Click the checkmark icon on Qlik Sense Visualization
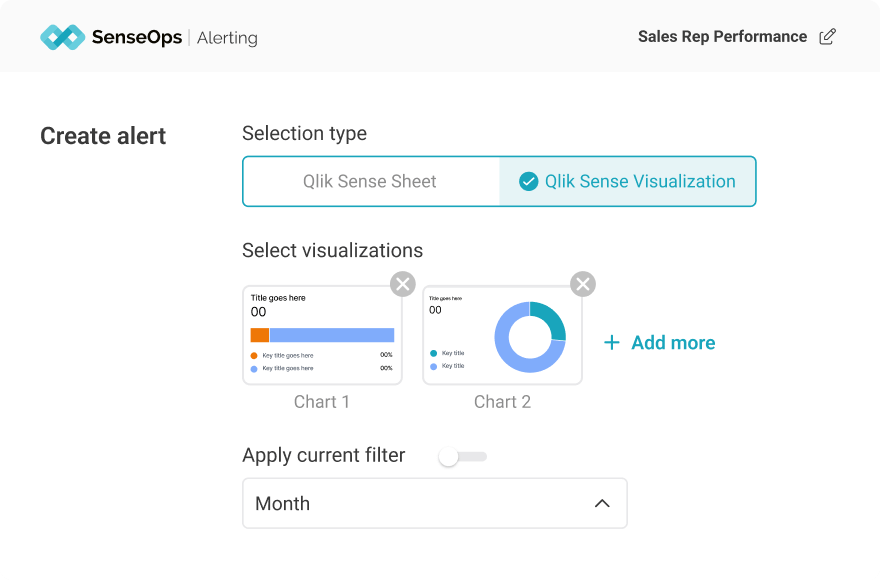Viewport: 880px width, 580px height. [x=528, y=181]
